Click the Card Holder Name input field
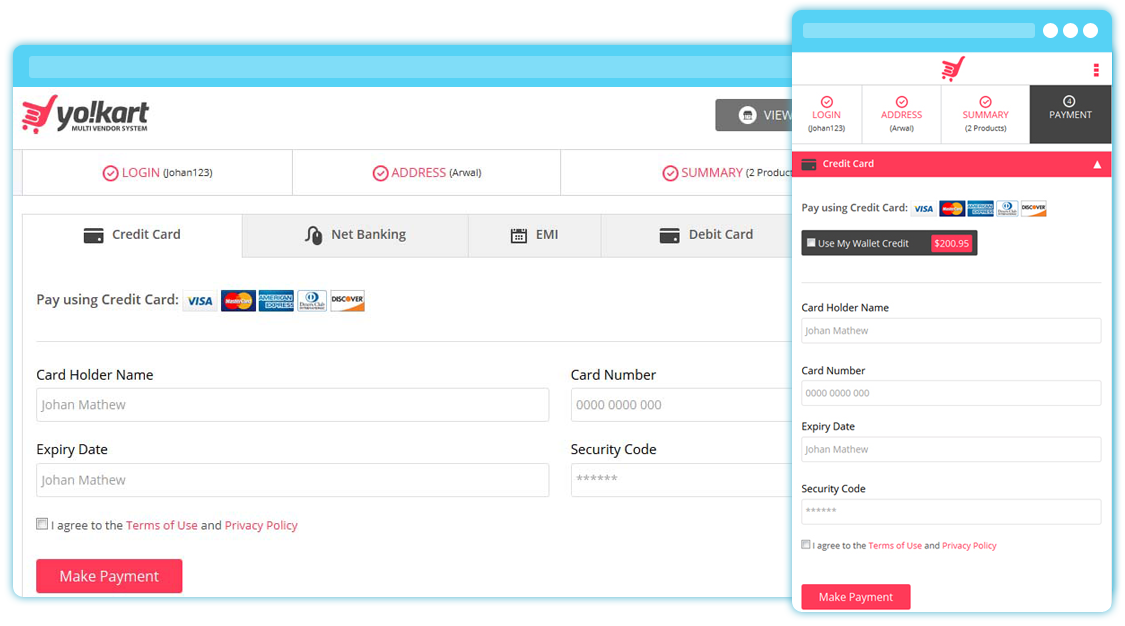This screenshot has width=1125, height=626. pyautogui.click(x=292, y=404)
